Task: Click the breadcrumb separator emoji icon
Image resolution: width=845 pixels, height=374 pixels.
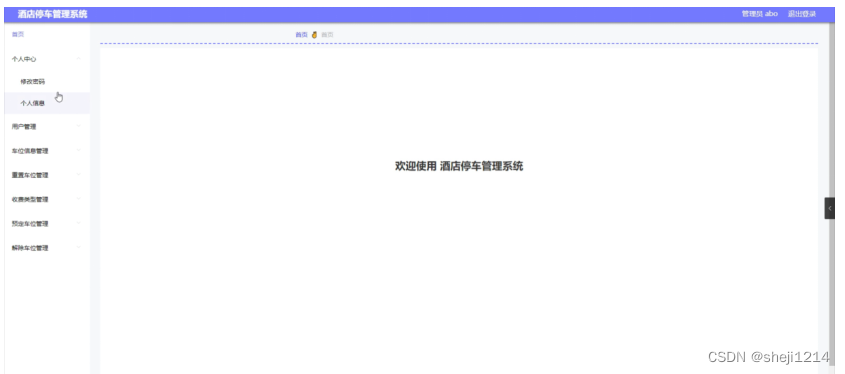Action: tap(315, 34)
